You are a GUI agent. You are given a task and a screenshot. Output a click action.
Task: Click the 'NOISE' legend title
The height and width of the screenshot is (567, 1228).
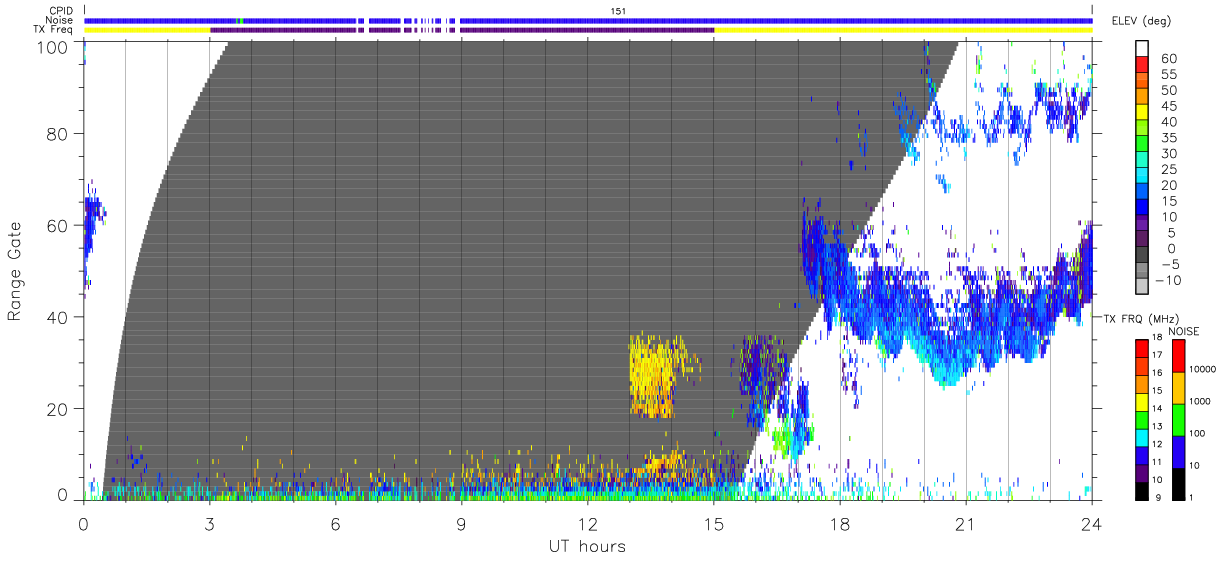pyautogui.click(x=1184, y=331)
